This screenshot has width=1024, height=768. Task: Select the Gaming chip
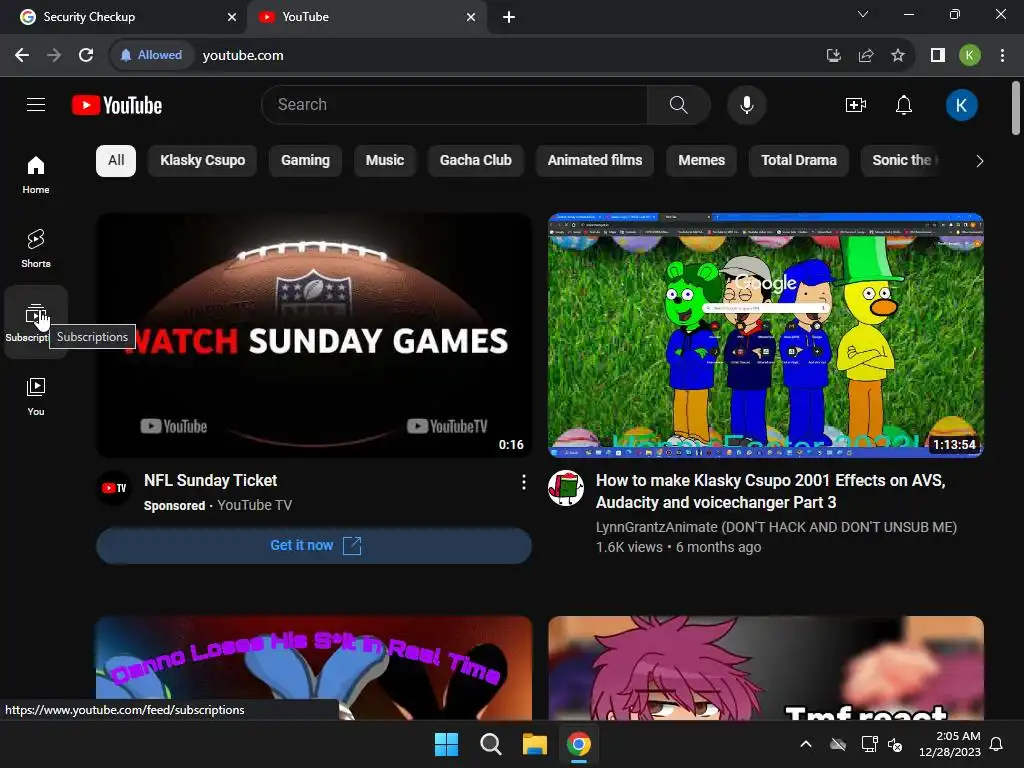[305, 161]
